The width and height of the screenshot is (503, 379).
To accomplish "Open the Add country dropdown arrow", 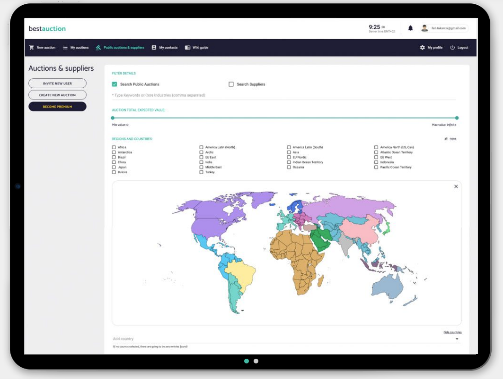I will click(457, 339).
